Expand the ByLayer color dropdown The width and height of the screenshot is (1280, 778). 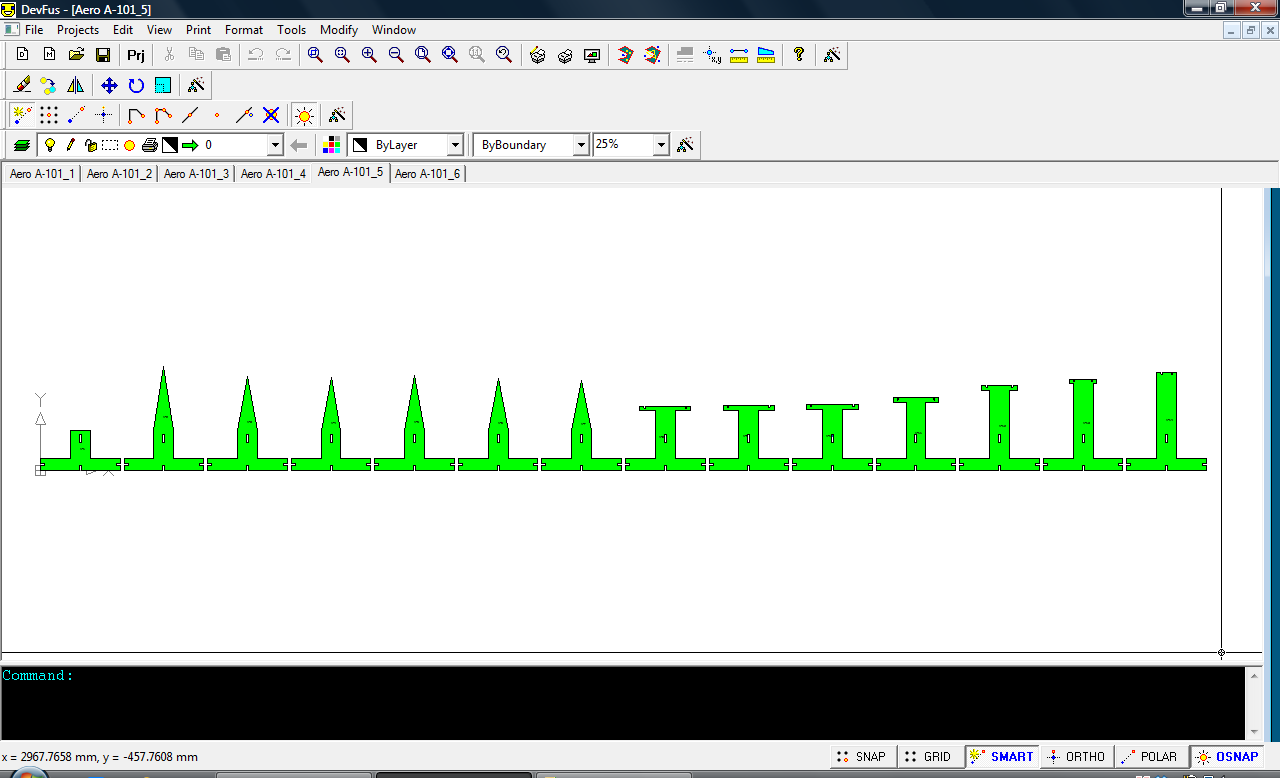coord(455,145)
